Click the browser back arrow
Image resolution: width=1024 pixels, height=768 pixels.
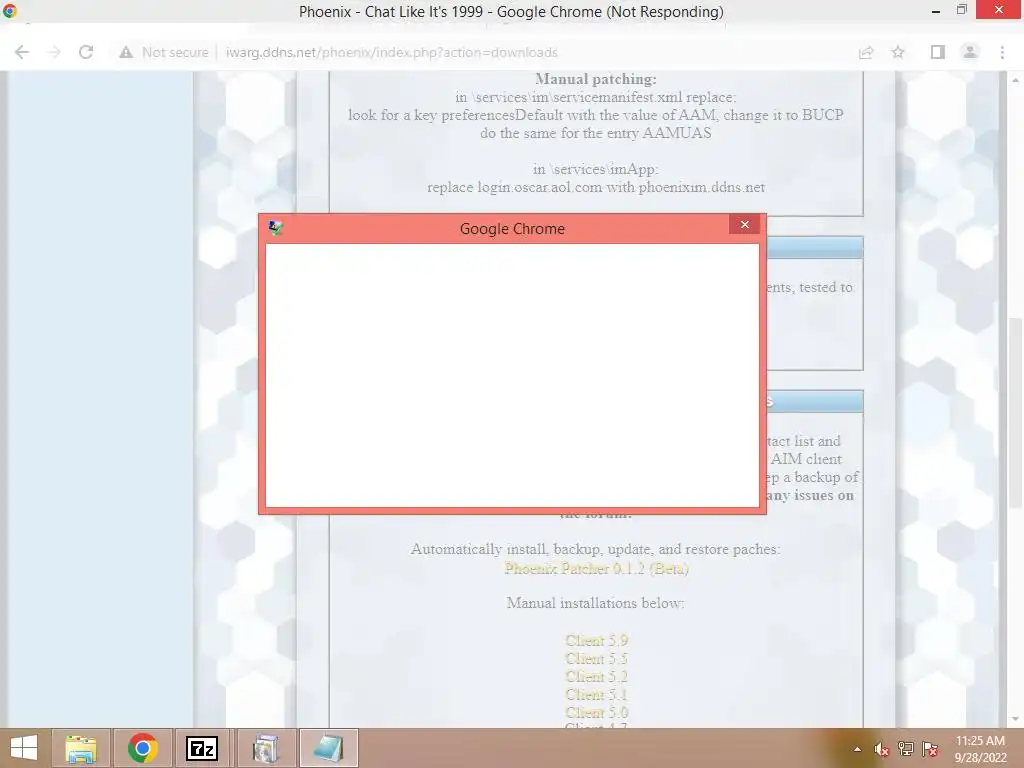(22, 52)
